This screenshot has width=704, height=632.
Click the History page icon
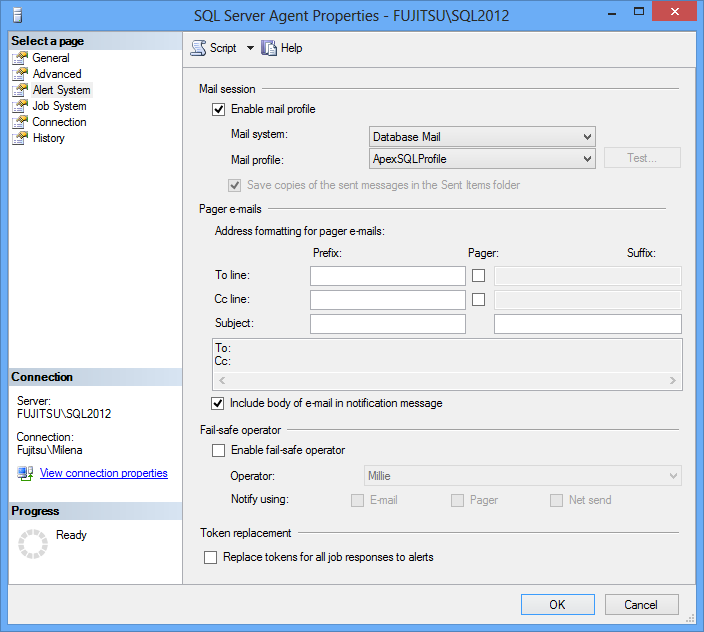[x=20, y=138]
